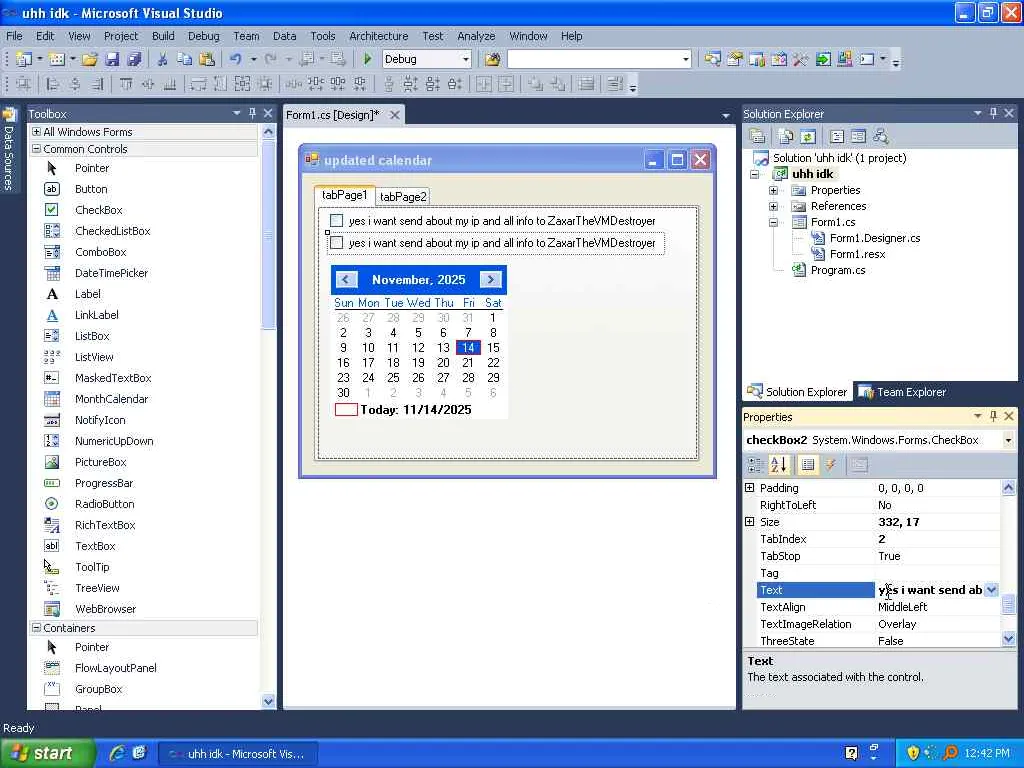The height and width of the screenshot is (768, 1024).
Task: Click View Class Diagram icon in Solution Explorer
Action: click(880, 136)
